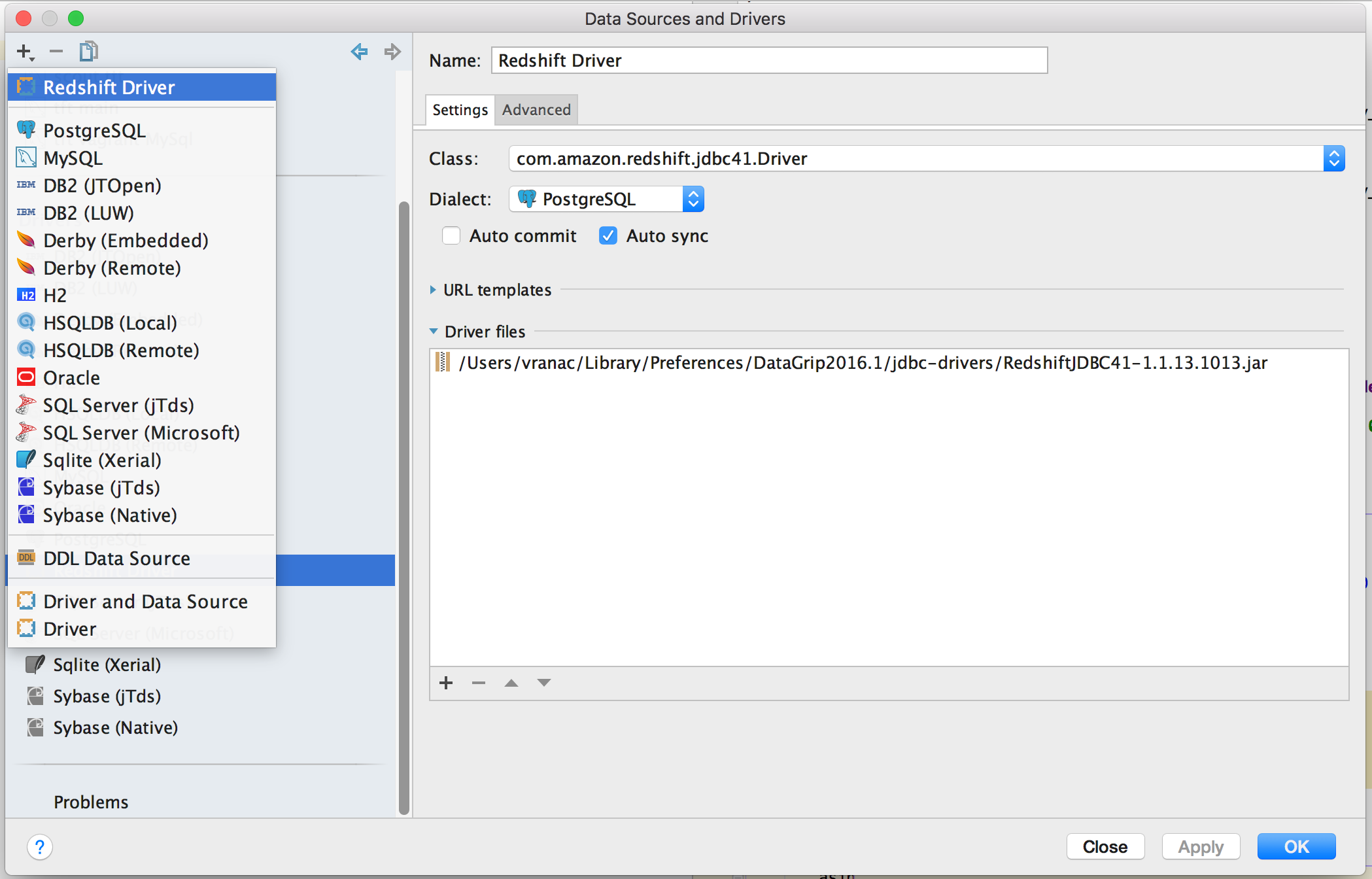Choose Sybase (jTds) in popup menu
The width and height of the screenshot is (1372, 879).
coord(142,488)
